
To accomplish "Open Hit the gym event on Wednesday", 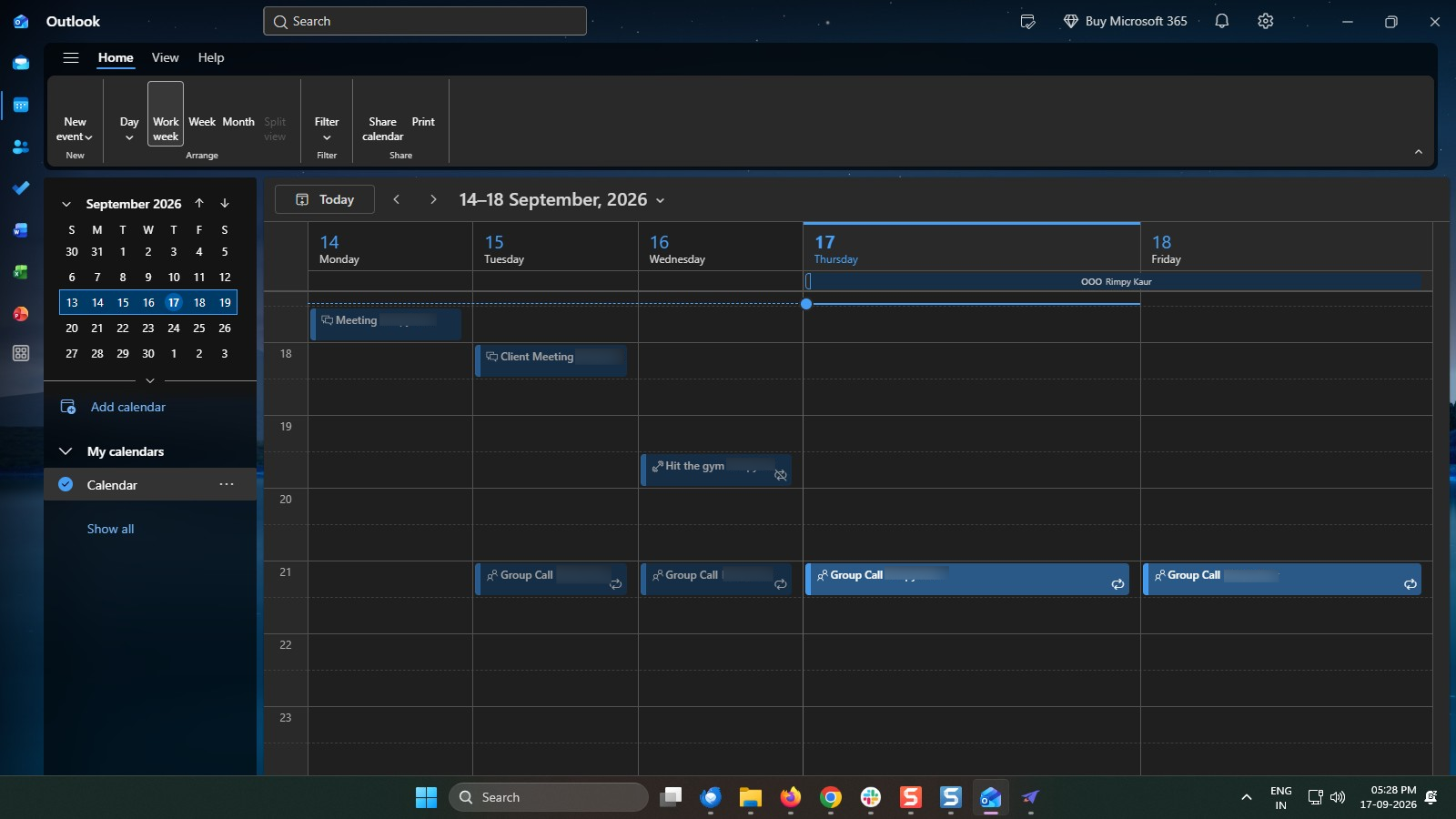I will click(716, 470).
